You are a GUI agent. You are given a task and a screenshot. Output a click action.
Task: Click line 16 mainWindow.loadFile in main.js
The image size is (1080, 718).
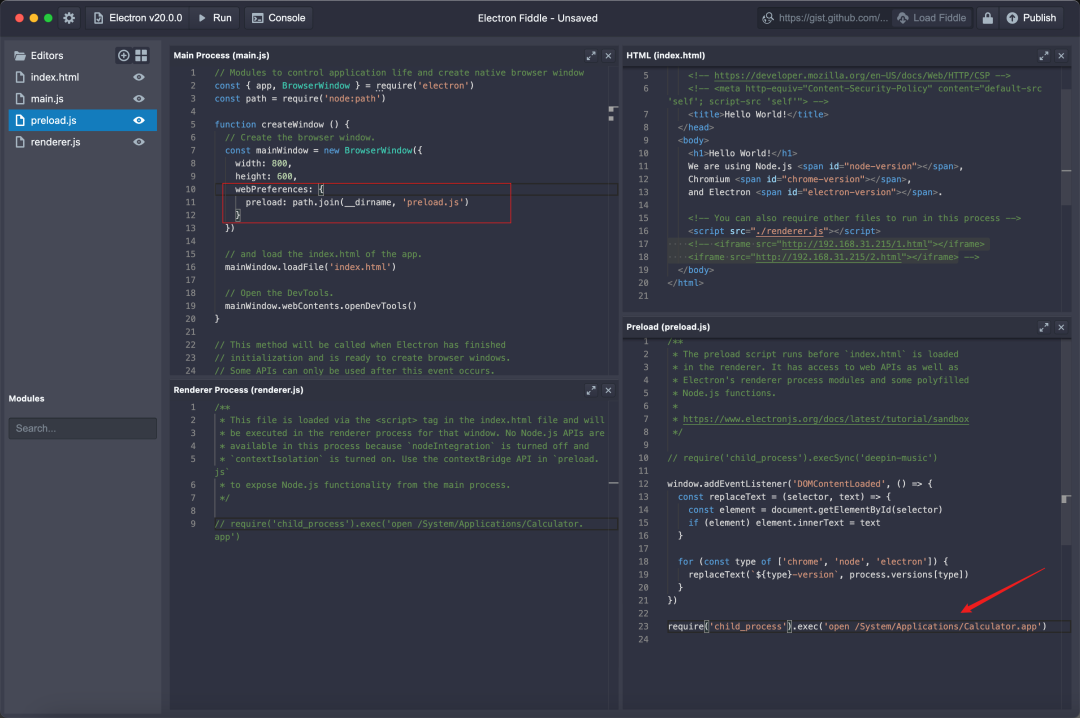(x=310, y=267)
